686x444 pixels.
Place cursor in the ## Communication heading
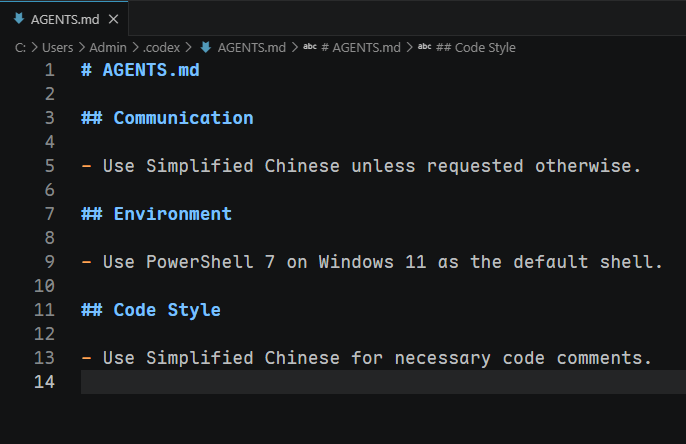167,118
